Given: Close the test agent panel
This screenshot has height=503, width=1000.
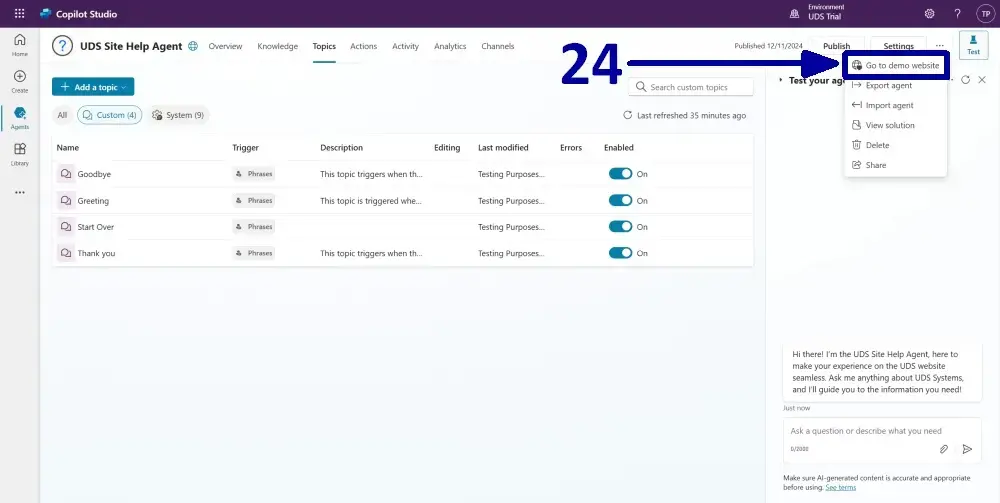Looking at the screenshot, I should click(x=982, y=80).
